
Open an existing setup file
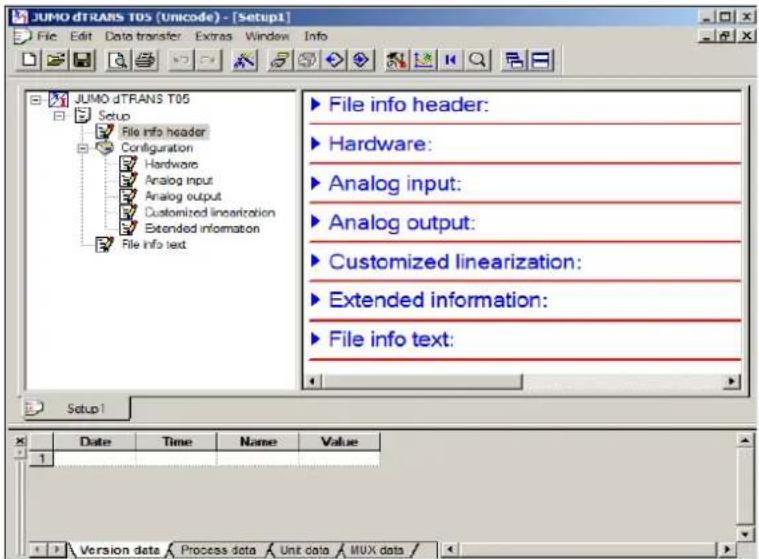[56, 60]
